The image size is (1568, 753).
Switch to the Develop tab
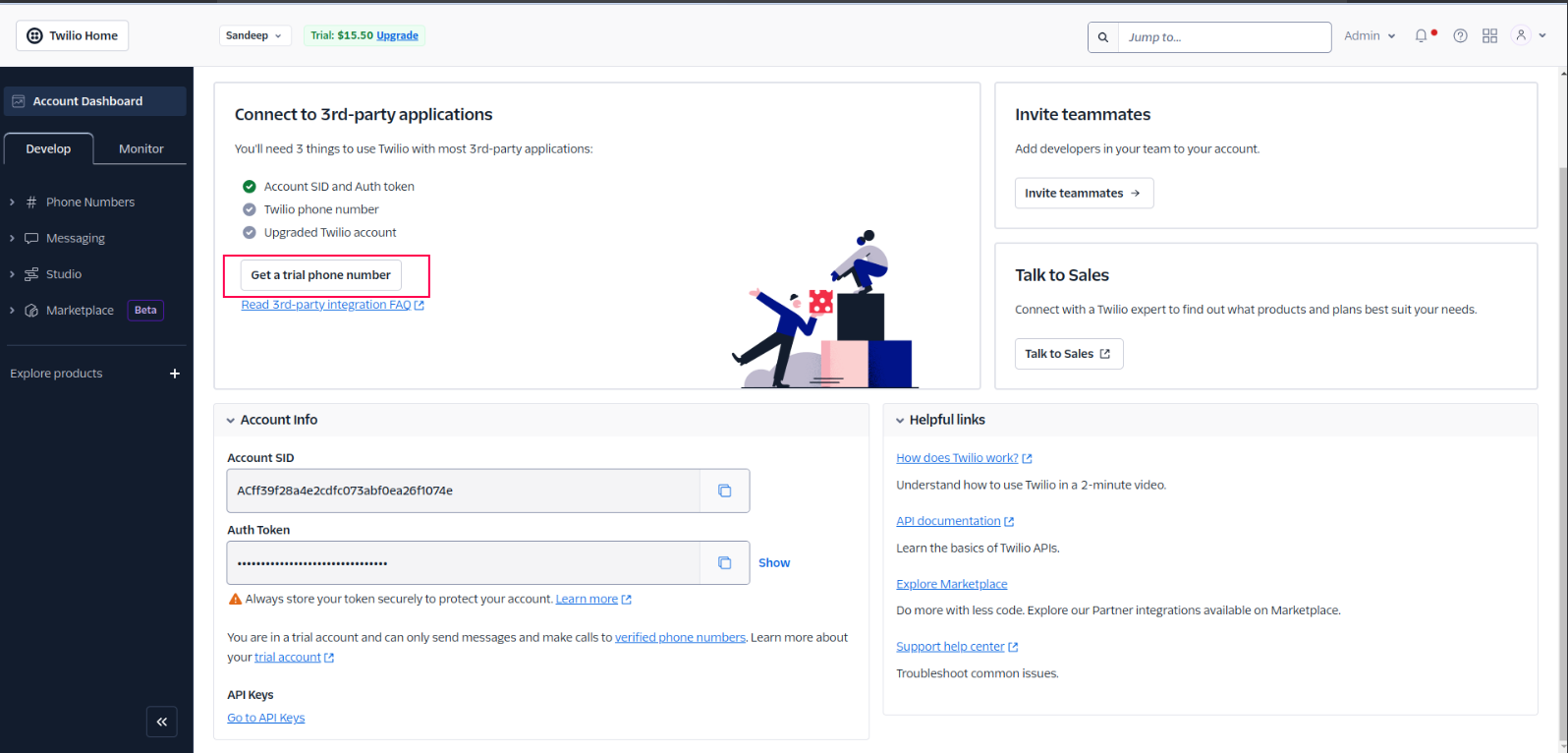[48, 148]
